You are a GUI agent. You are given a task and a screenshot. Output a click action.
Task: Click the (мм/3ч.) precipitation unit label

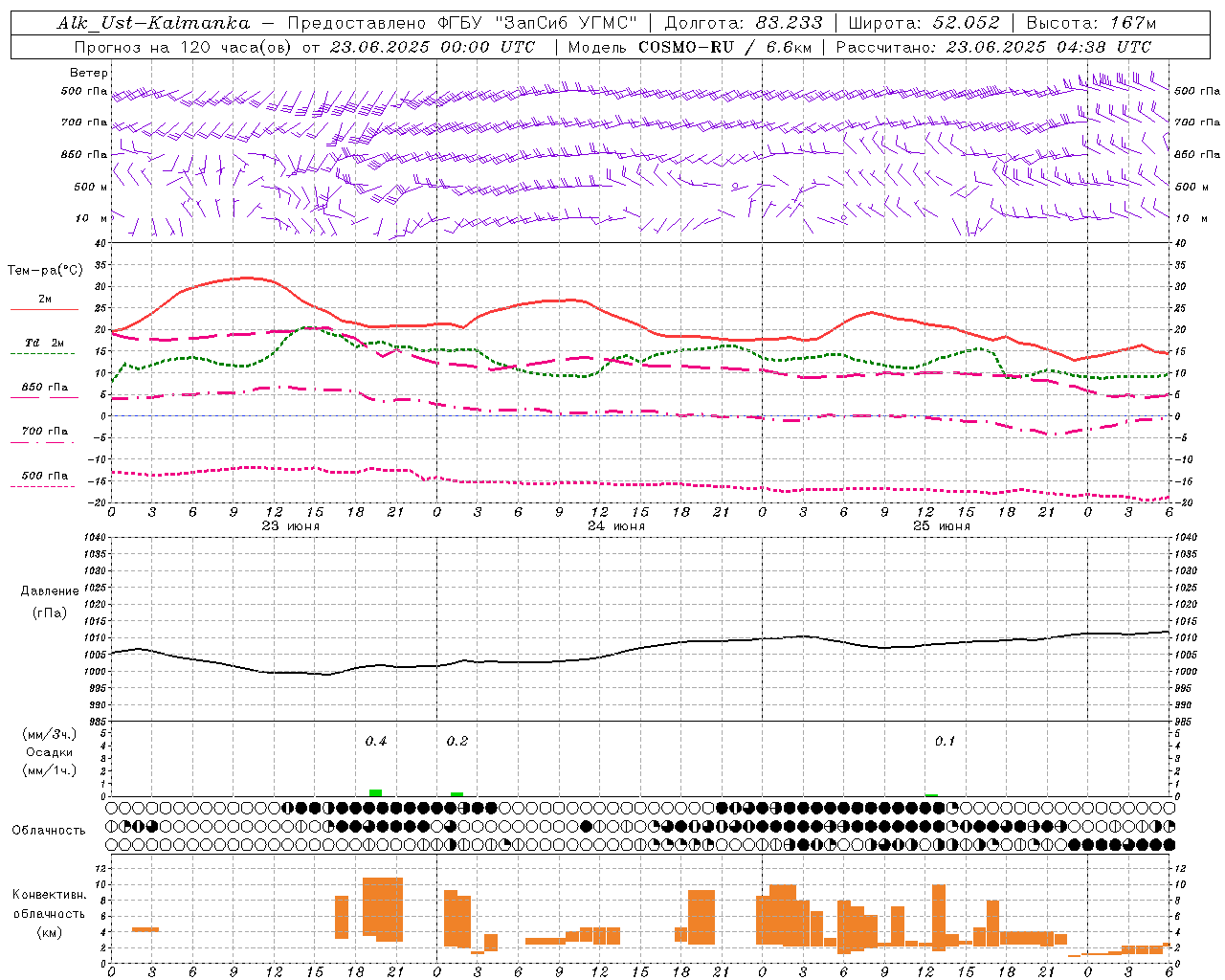[x=50, y=735]
